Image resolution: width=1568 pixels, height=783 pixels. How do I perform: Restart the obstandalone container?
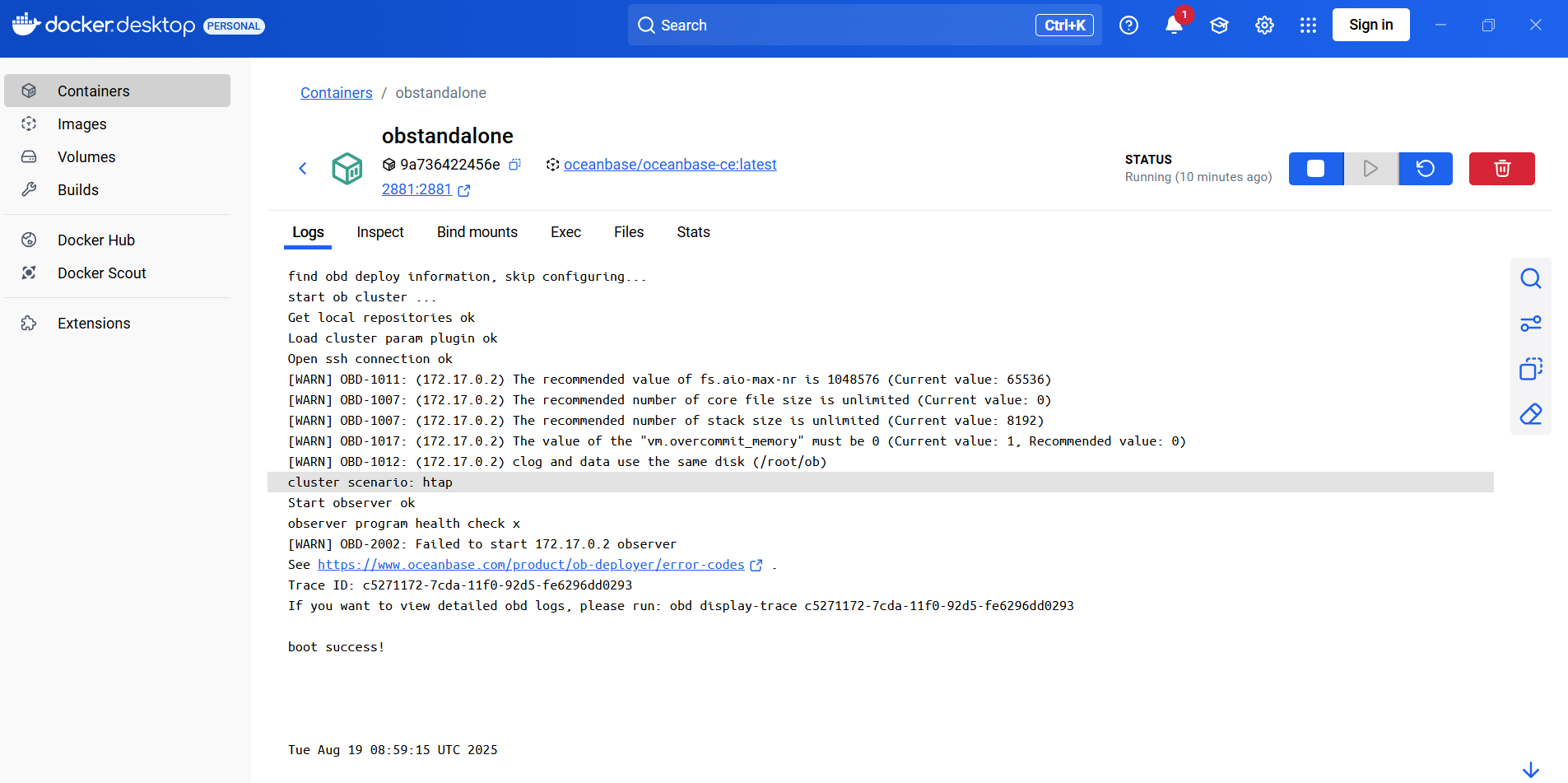1426,169
